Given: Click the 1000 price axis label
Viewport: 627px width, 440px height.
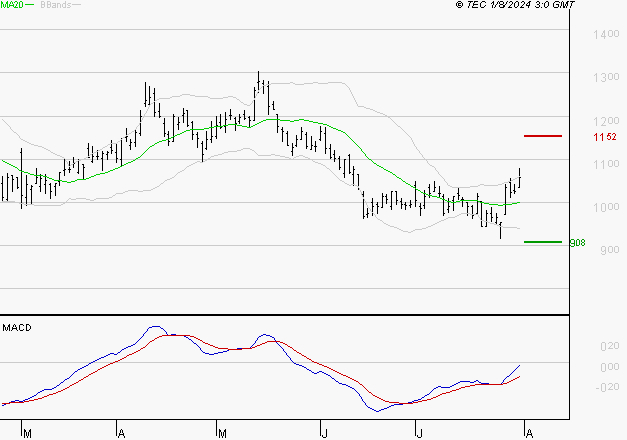Looking at the screenshot, I should click(606, 207).
